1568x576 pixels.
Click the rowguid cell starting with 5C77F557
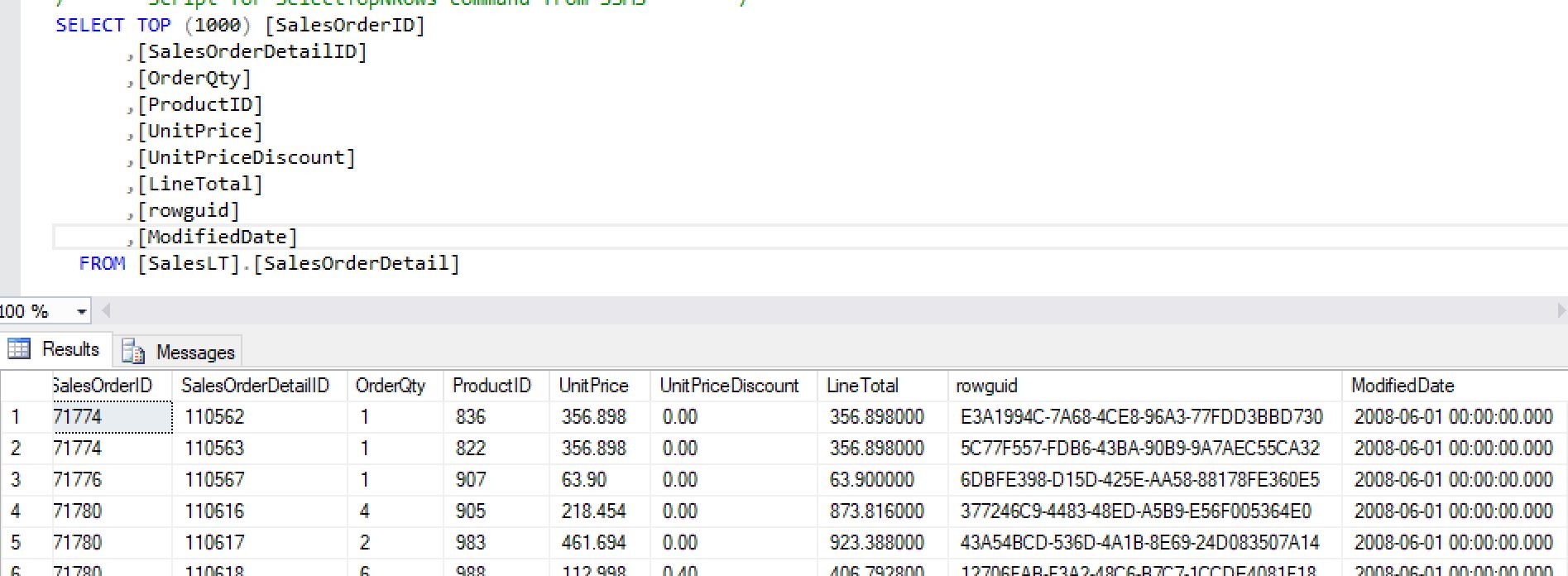pyautogui.click(x=1145, y=449)
